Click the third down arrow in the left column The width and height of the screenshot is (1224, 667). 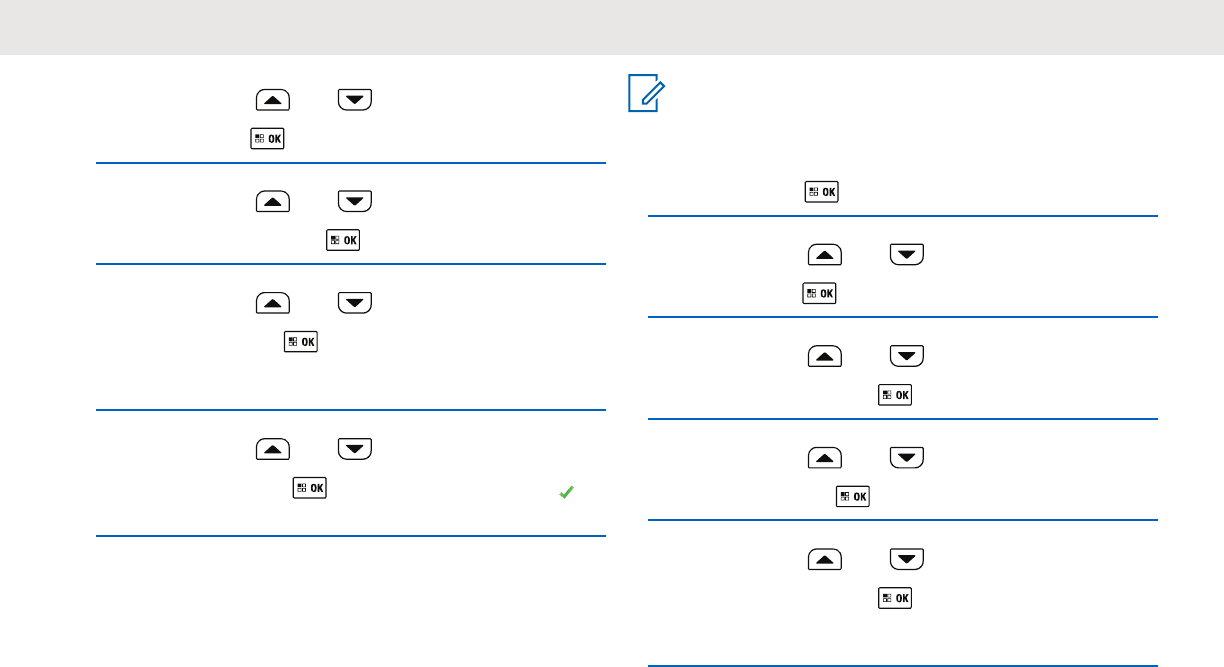355,303
